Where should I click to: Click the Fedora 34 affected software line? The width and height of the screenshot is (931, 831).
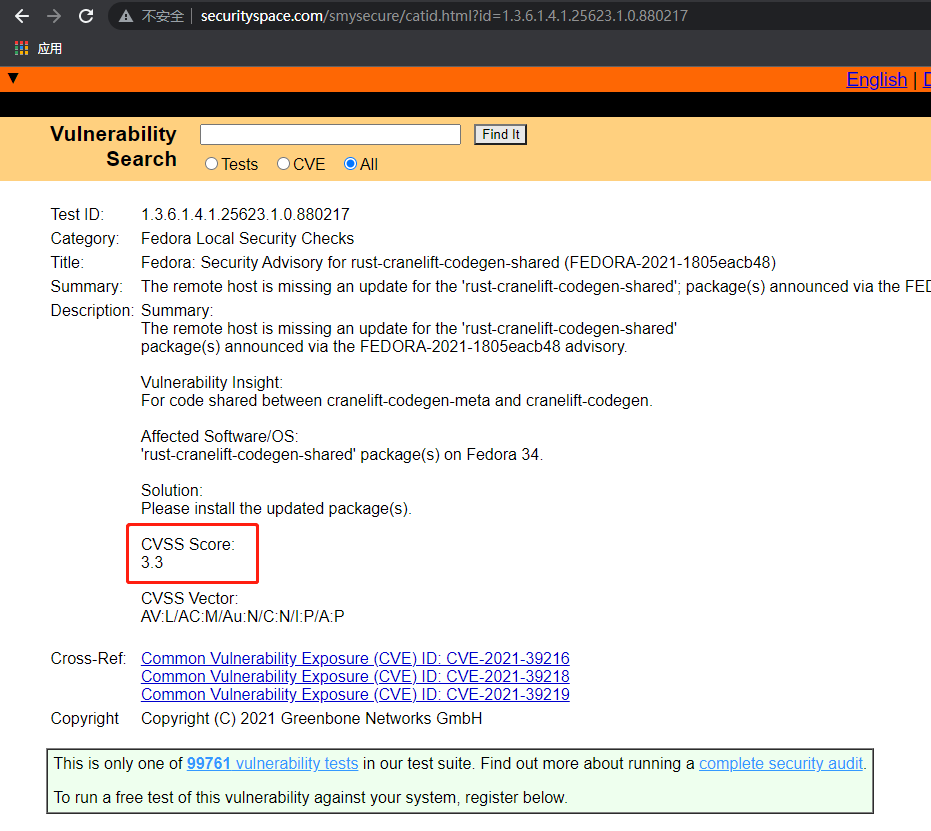pyautogui.click(x=341, y=455)
